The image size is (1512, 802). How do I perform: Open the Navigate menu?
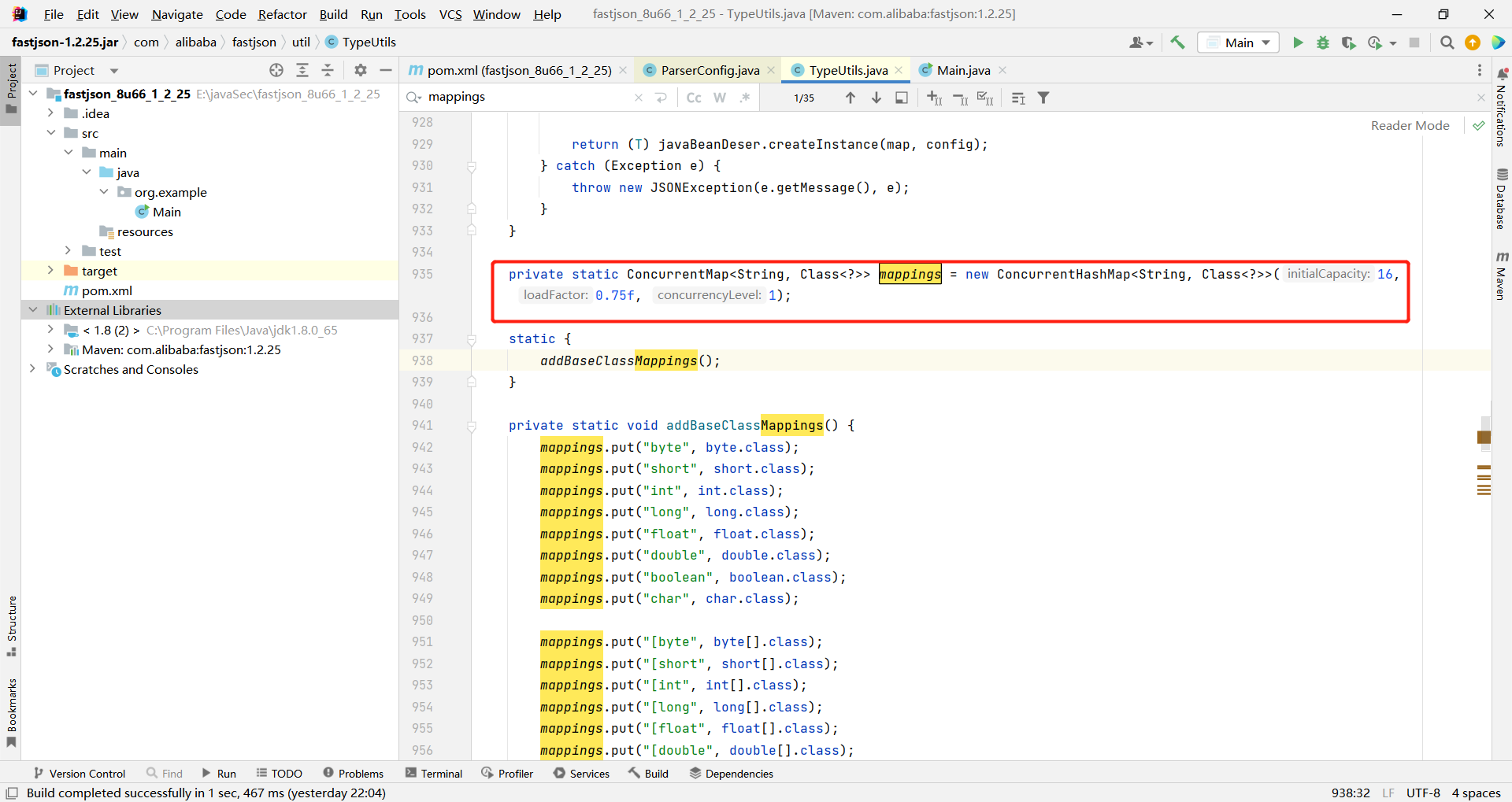(x=177, y=14)
